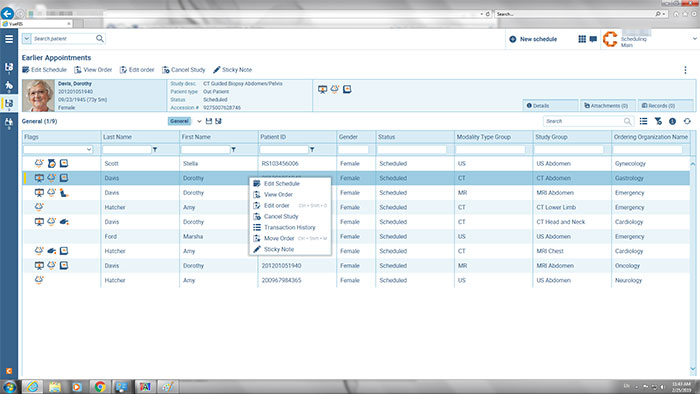Click the search patient magnifier icon
The image size is (700, 394).
(100, 39)
